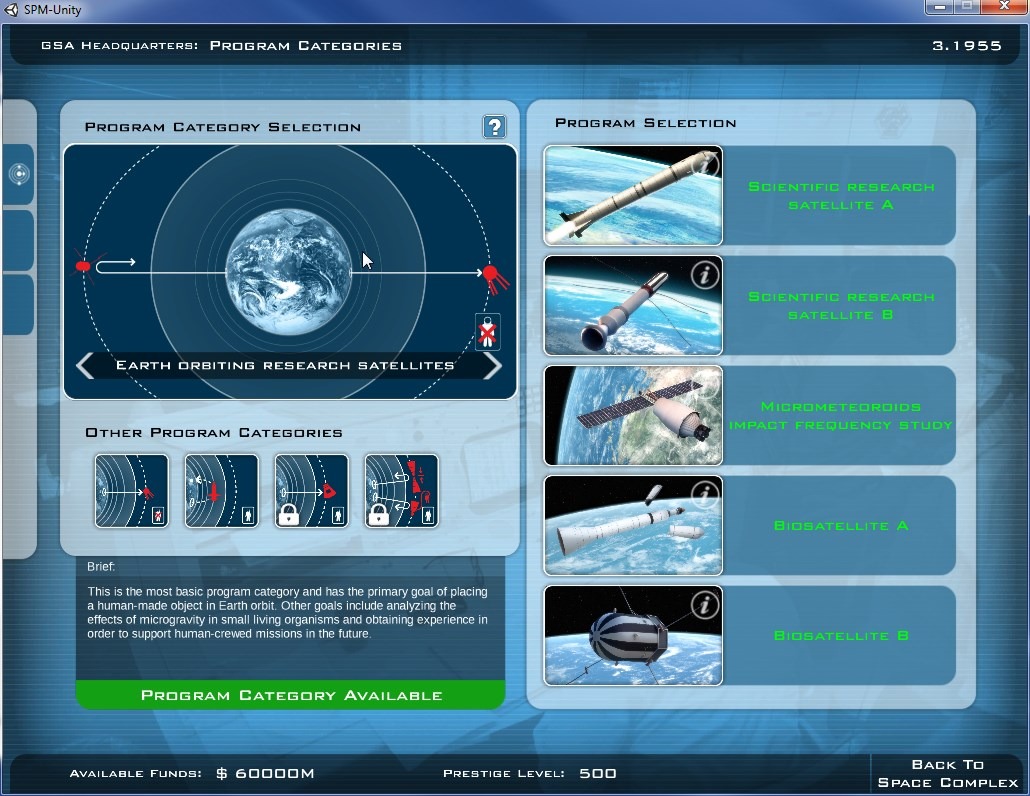Click the orbit icon in left sidebar

[x=19, y=175]
